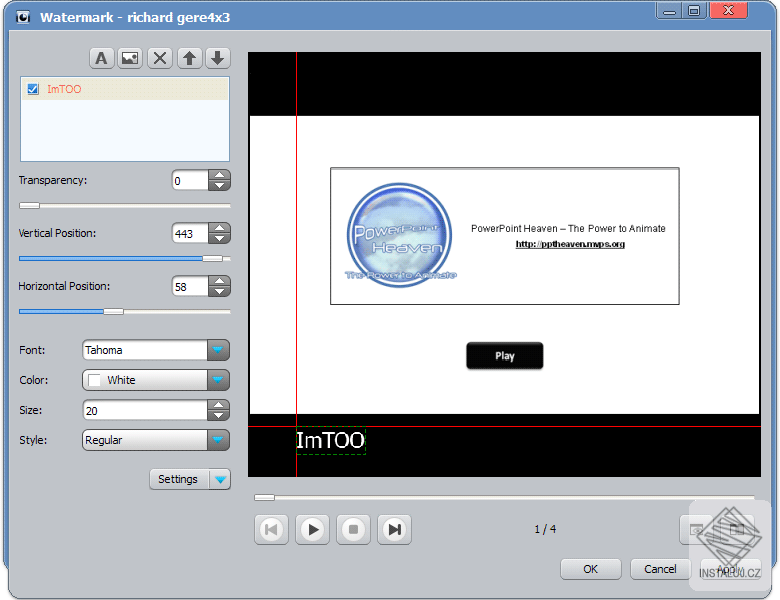Move watermark down with down arrow icon
The height and width of the screenshot is (600, 780).
pyautogui.click(x=217, y=58)
